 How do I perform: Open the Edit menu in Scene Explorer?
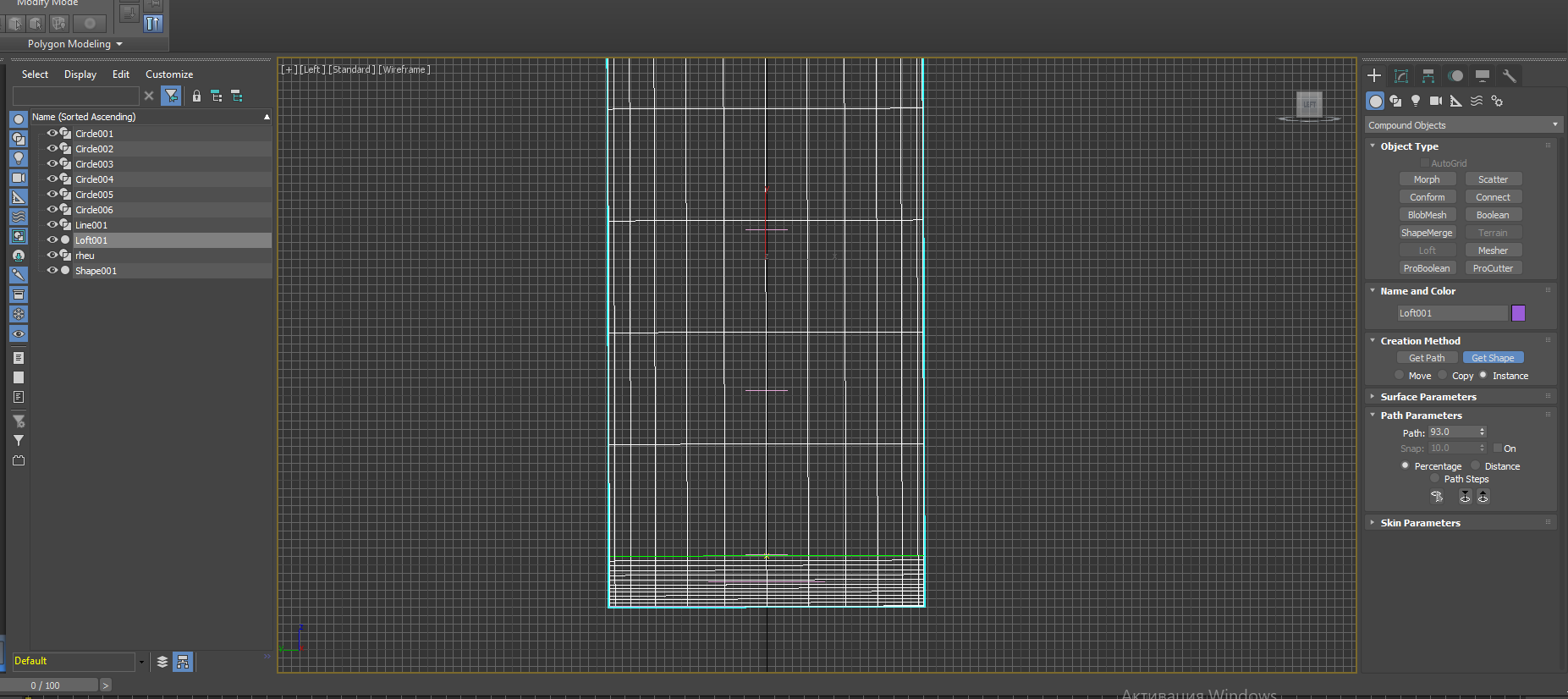click(x=121, y=74)
